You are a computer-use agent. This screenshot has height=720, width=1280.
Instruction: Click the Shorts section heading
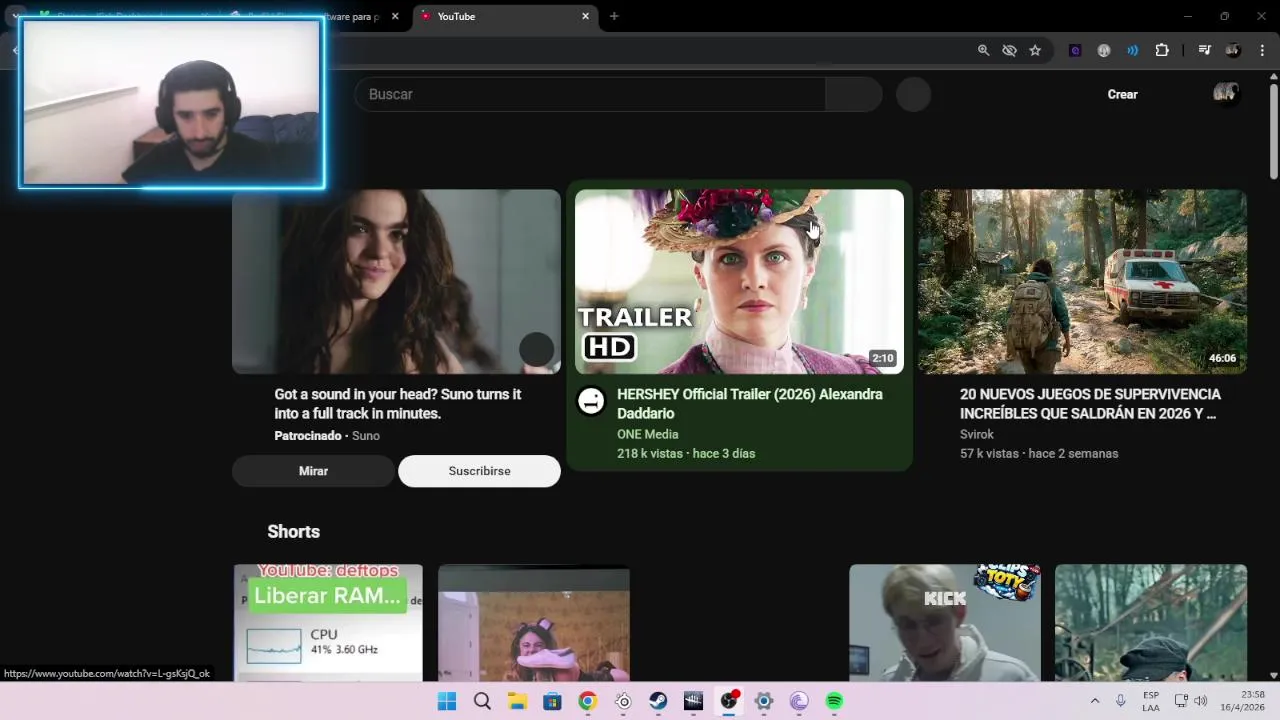click(293, 532)
